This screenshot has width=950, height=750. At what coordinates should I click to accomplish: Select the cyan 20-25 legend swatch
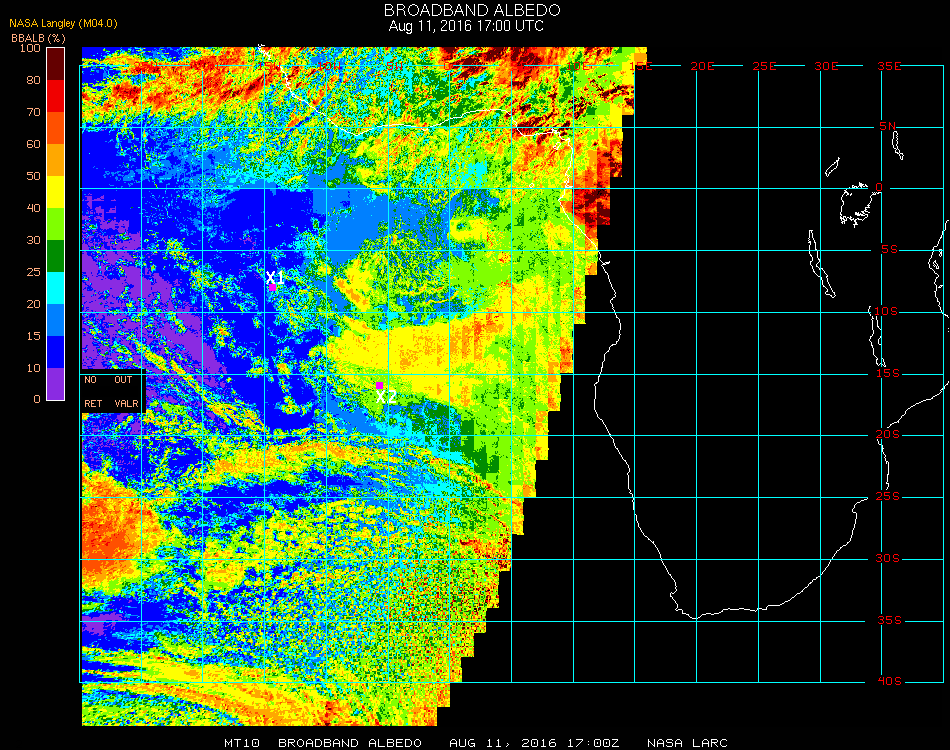(x=56, y=288)
